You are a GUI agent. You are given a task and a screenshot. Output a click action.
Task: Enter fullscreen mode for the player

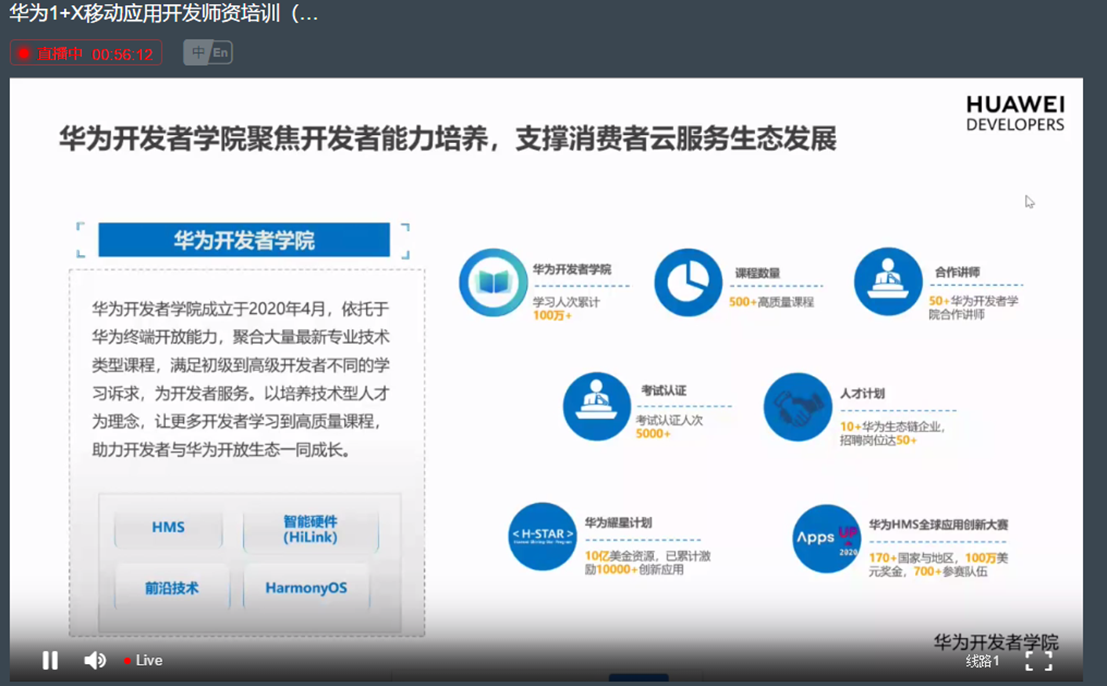coord(1039,661)
